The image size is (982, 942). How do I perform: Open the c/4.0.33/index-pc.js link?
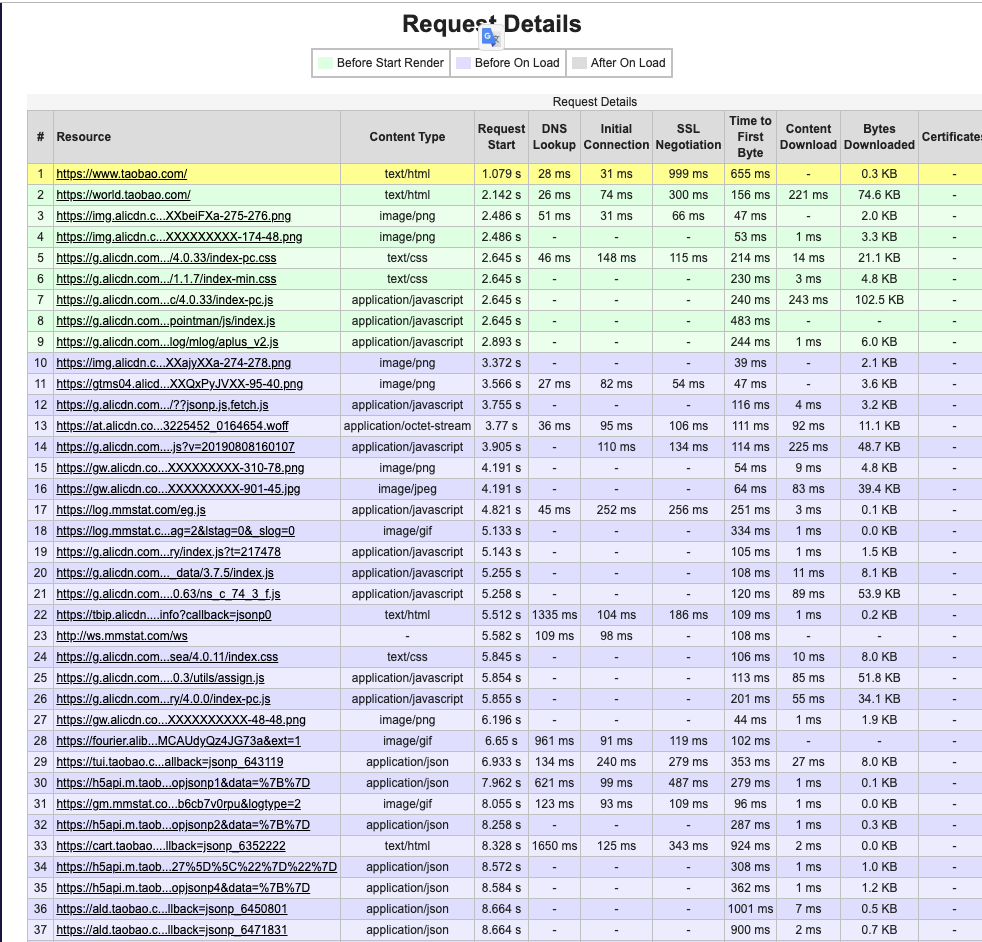point(165,300)
